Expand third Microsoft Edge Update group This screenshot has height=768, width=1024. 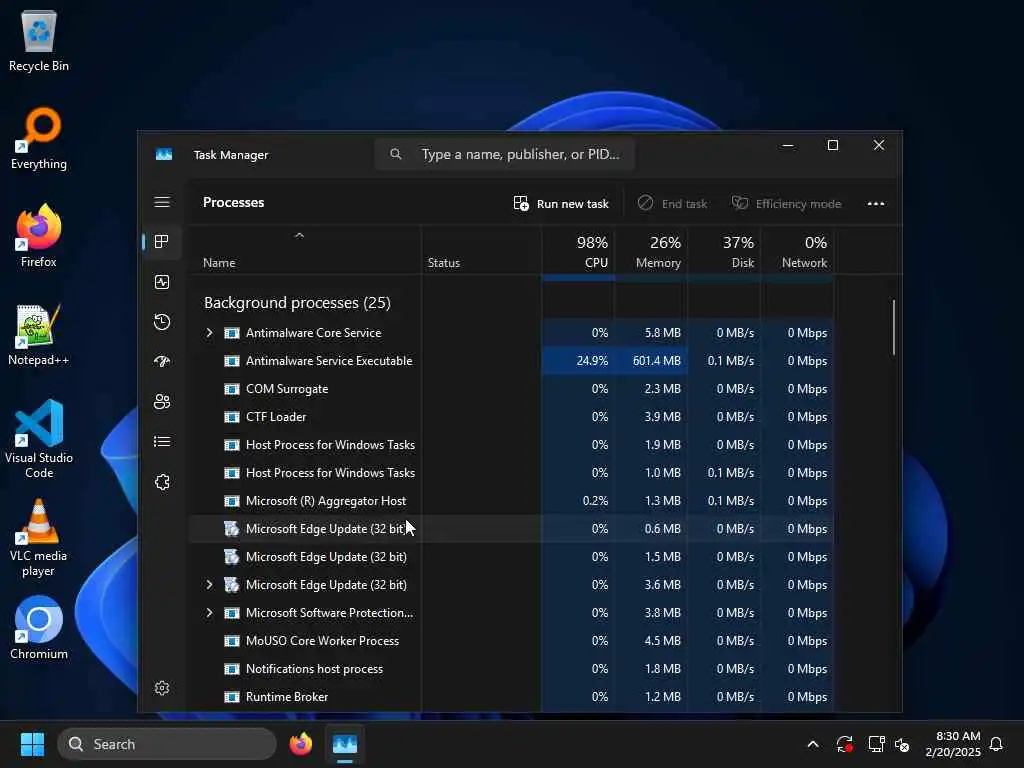tap(209, 584)
